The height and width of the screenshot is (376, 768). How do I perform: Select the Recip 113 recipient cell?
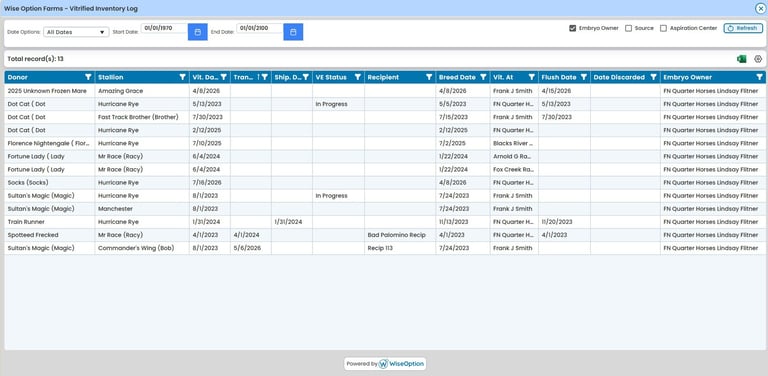tap(400, 248)
